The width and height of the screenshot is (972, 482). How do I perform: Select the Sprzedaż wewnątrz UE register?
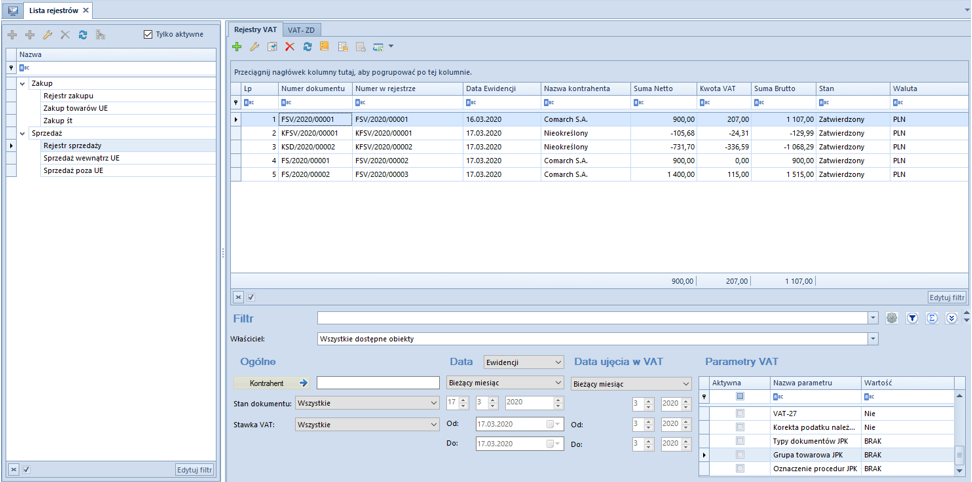pyautogui.click(x=81, y=158)
